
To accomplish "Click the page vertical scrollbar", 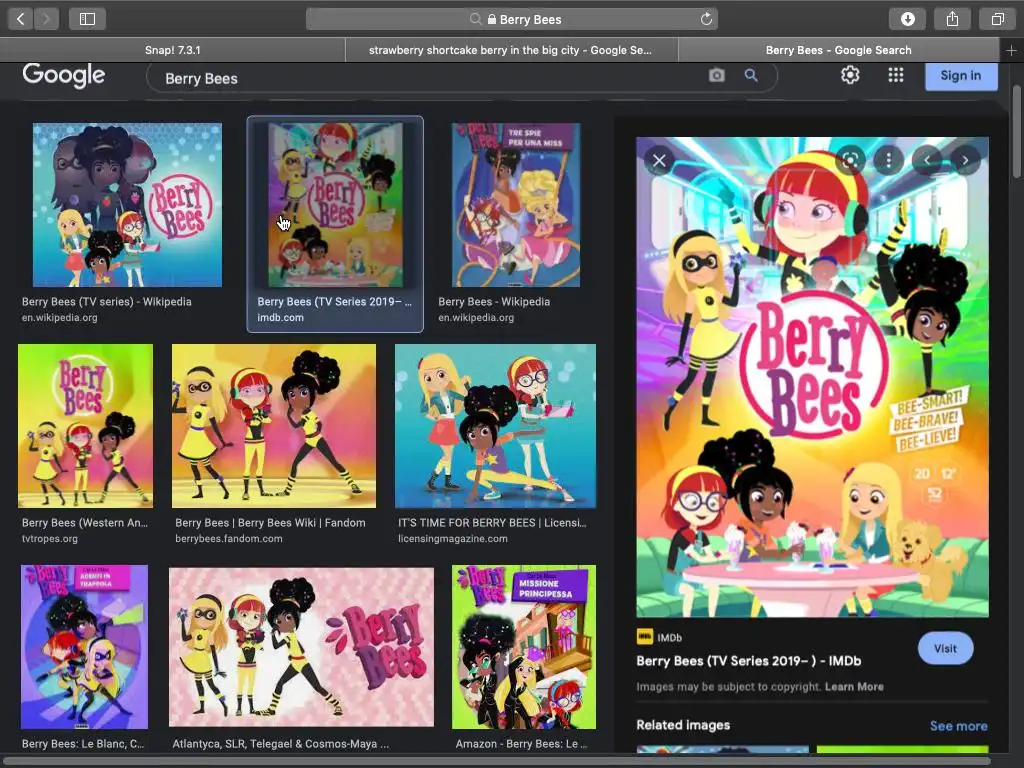I will pyautogui.click(x=1016, y=131).
